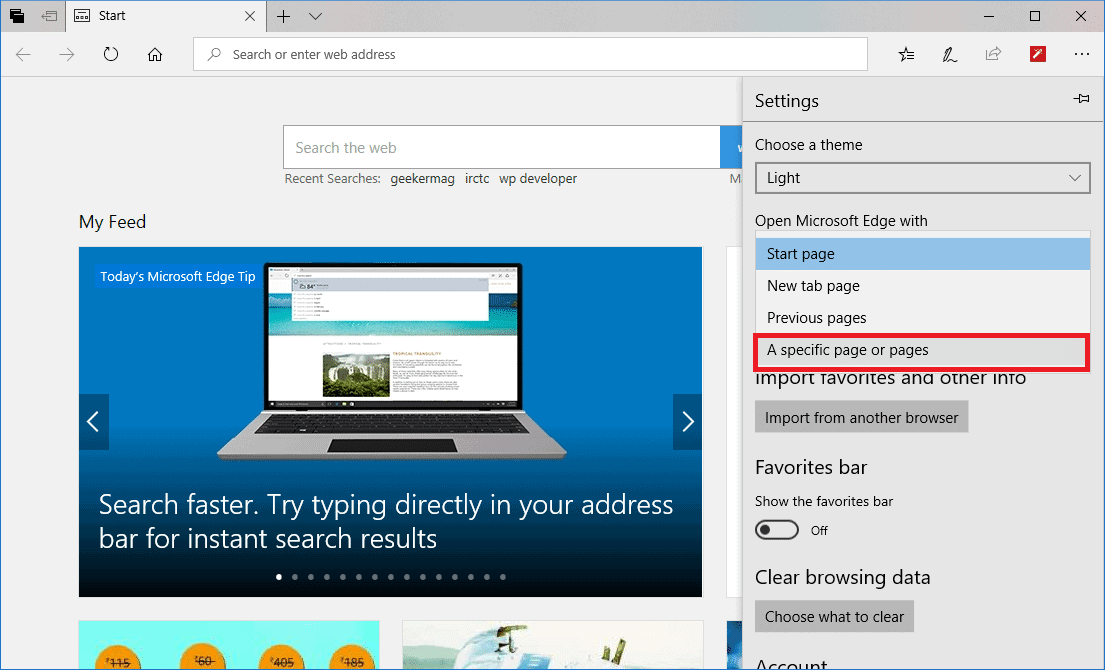1105x670 pixels.
Task: Go to the Home page
Action: (x=155, y=54)
